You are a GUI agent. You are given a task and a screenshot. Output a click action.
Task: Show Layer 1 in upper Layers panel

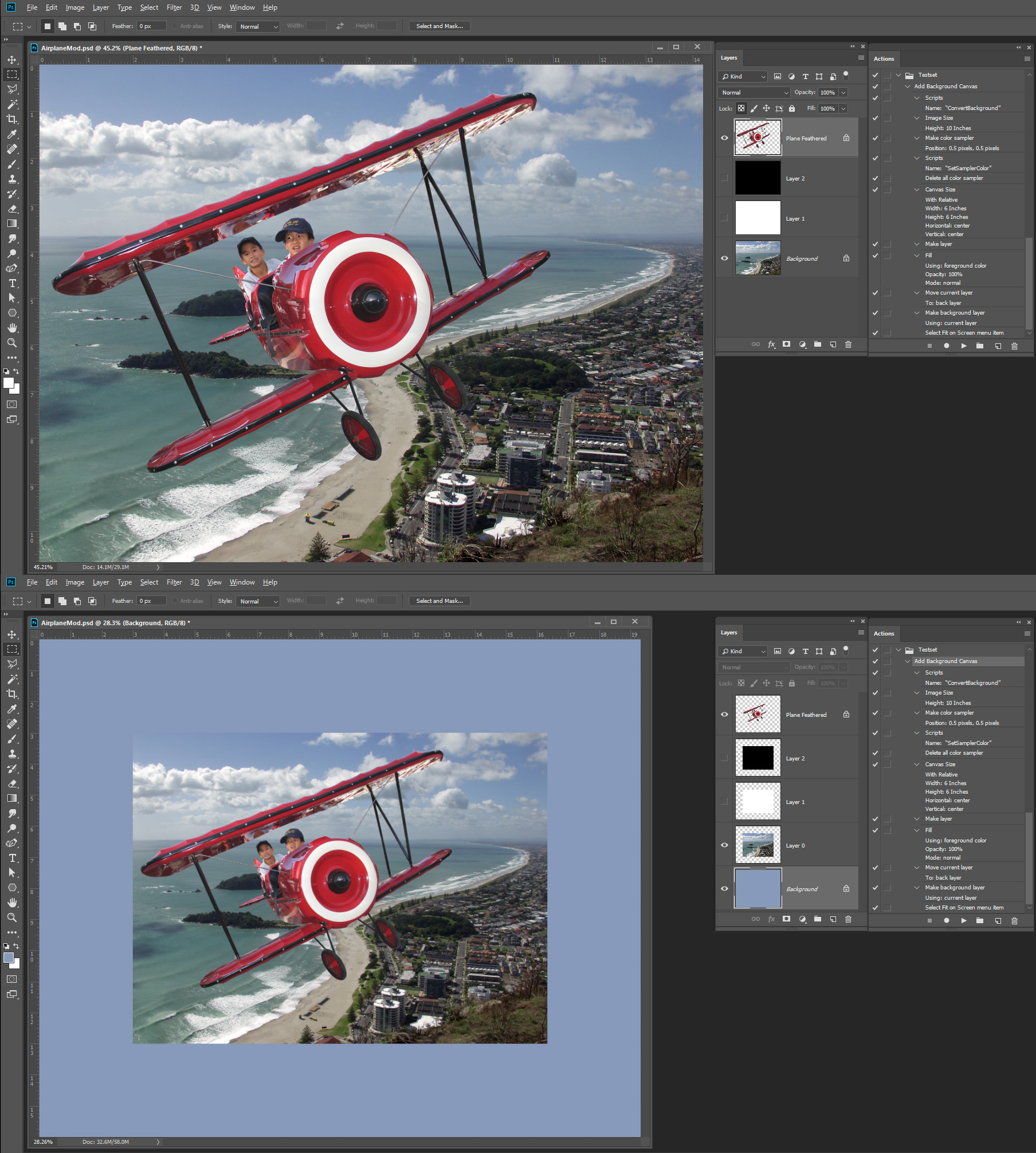(724, 218)
